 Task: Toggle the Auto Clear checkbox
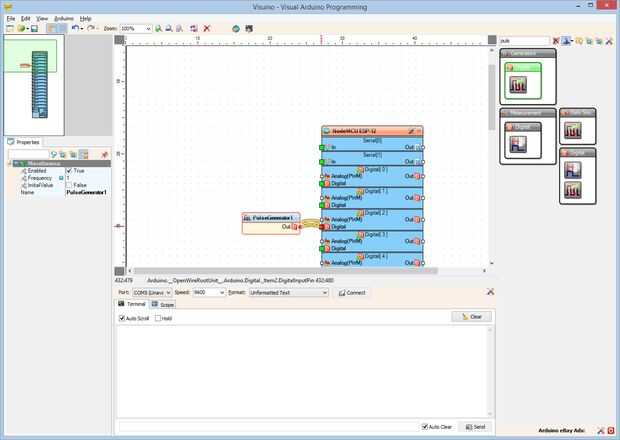point(425,427)
